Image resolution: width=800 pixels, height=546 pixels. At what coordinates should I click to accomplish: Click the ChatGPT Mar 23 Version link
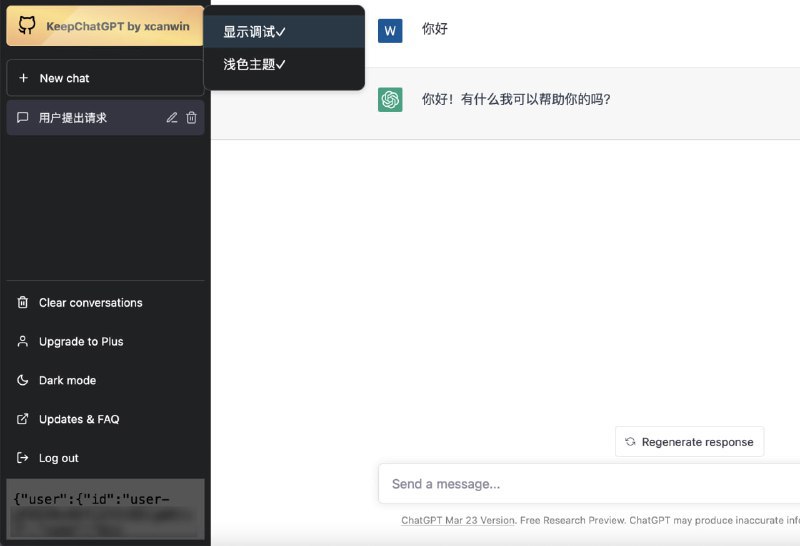click(x=458, y=520)
